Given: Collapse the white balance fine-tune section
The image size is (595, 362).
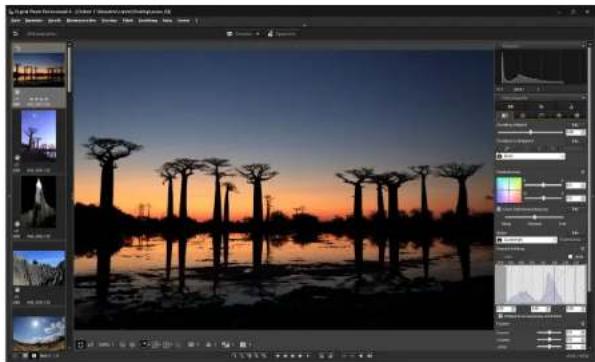Looking at the screenshot, I should pos(583,172).
